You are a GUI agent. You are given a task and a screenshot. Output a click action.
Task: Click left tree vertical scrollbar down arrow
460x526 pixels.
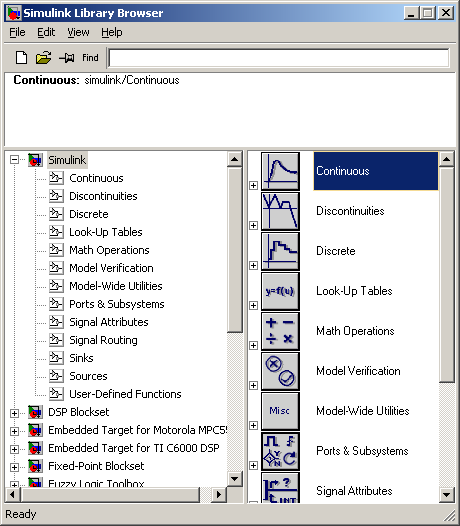coord(235,478)
